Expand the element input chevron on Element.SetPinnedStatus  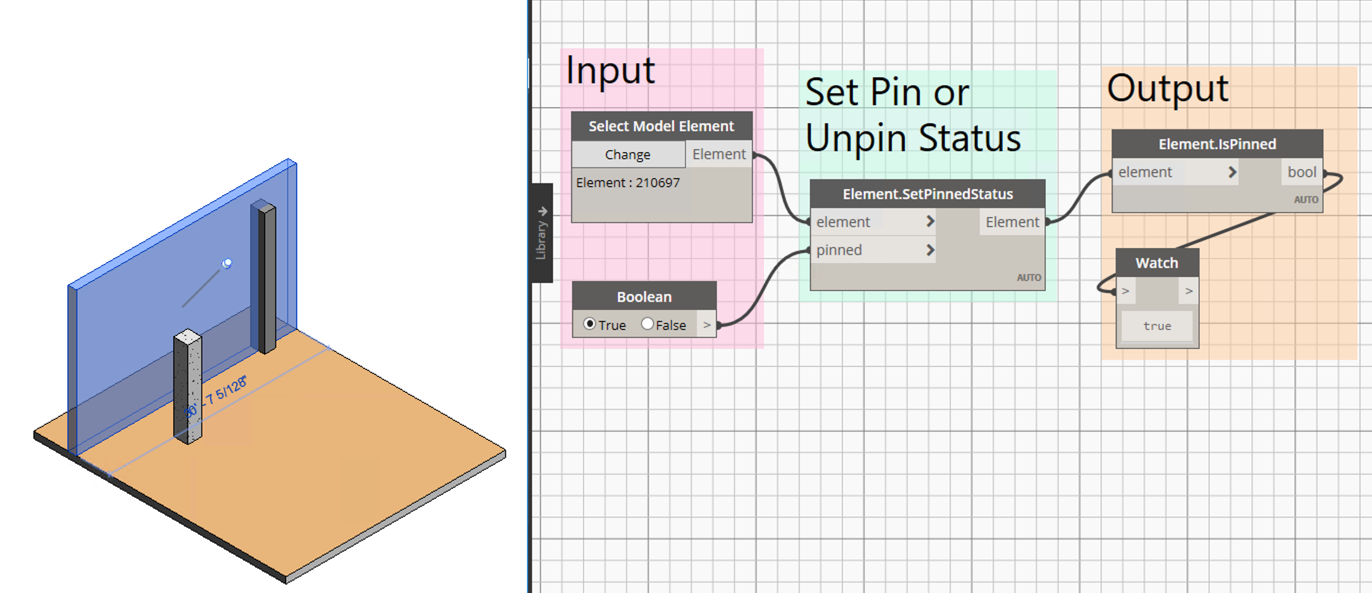928,221
